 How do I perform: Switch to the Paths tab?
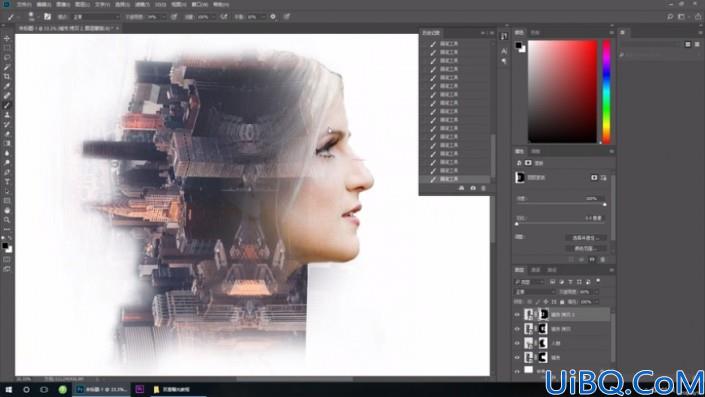tap(552, 270)
